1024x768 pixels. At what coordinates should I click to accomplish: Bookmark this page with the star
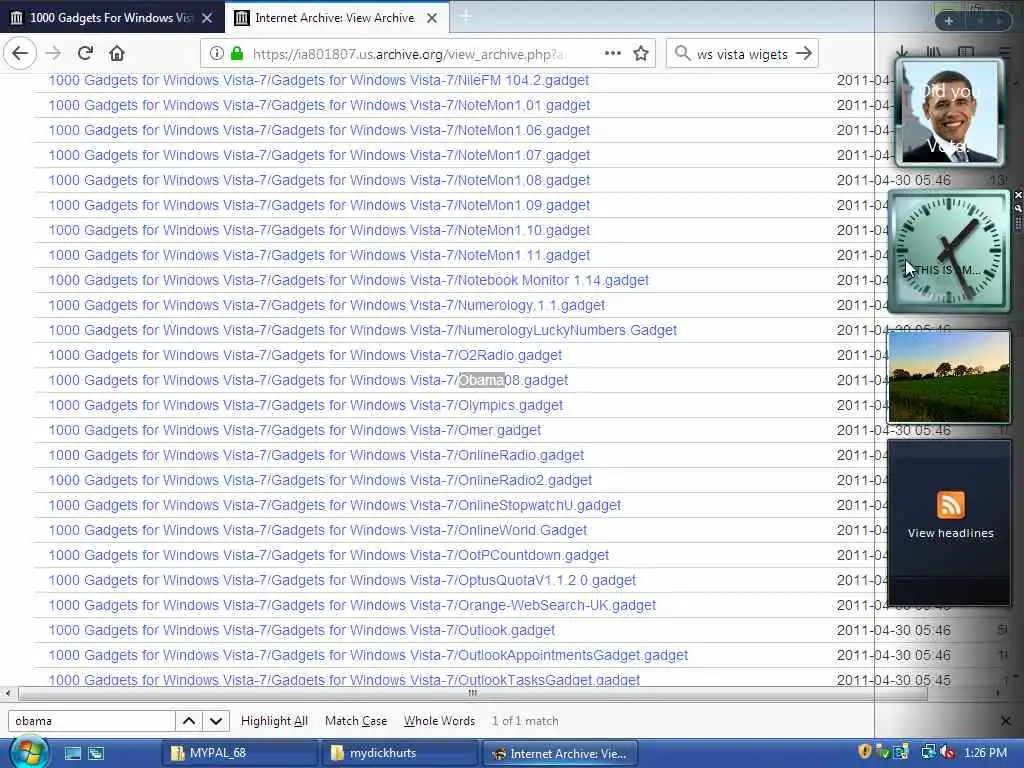point(641,54)
